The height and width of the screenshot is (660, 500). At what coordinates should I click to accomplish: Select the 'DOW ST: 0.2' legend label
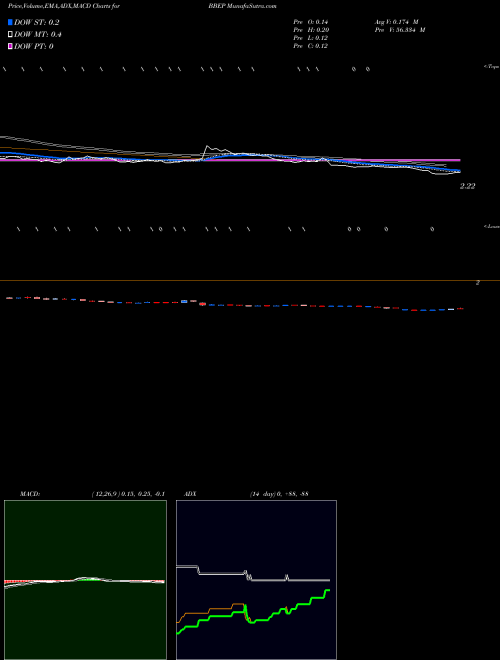point(37,23)
